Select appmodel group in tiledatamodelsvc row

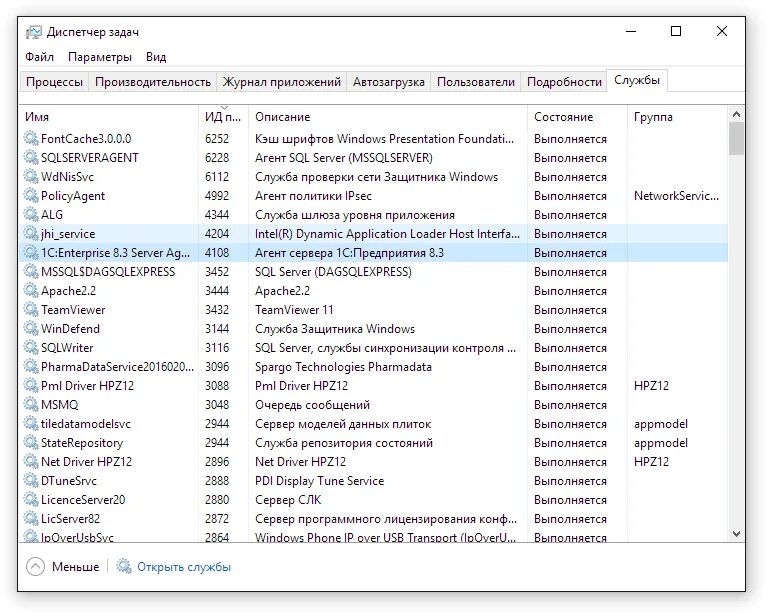coord(660,424)
